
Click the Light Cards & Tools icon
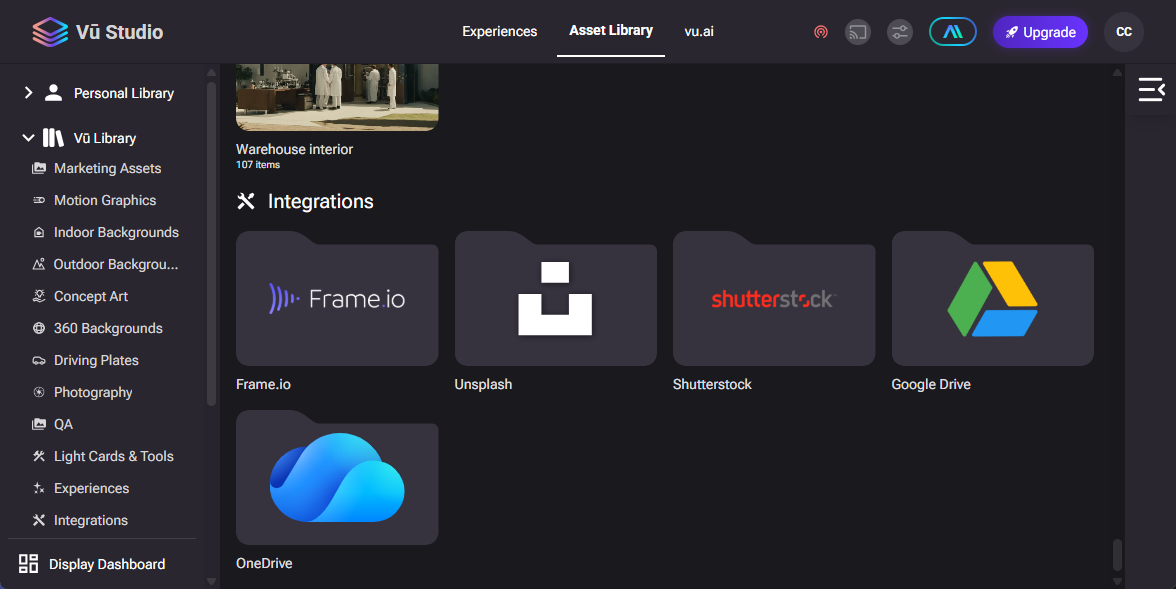click(x=39, y=456)
